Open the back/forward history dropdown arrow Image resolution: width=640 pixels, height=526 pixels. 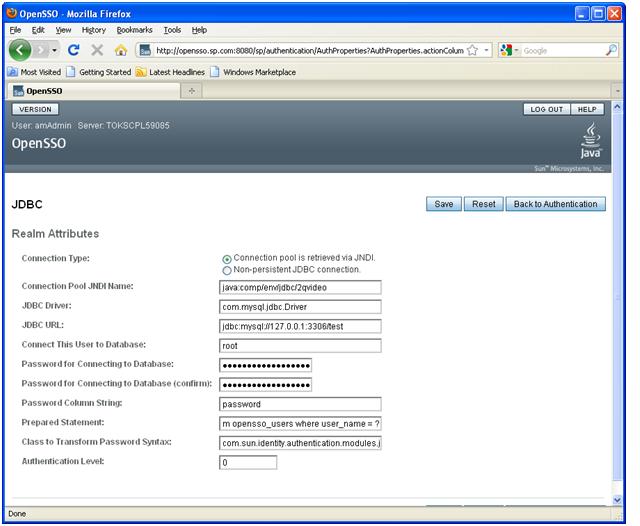pyautogui.click(x=54, y=50)
